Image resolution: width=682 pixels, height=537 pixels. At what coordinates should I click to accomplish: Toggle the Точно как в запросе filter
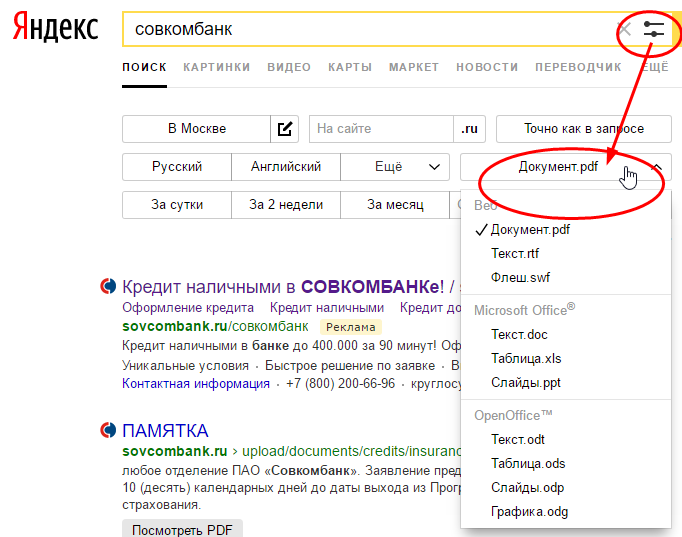(584, 129)
